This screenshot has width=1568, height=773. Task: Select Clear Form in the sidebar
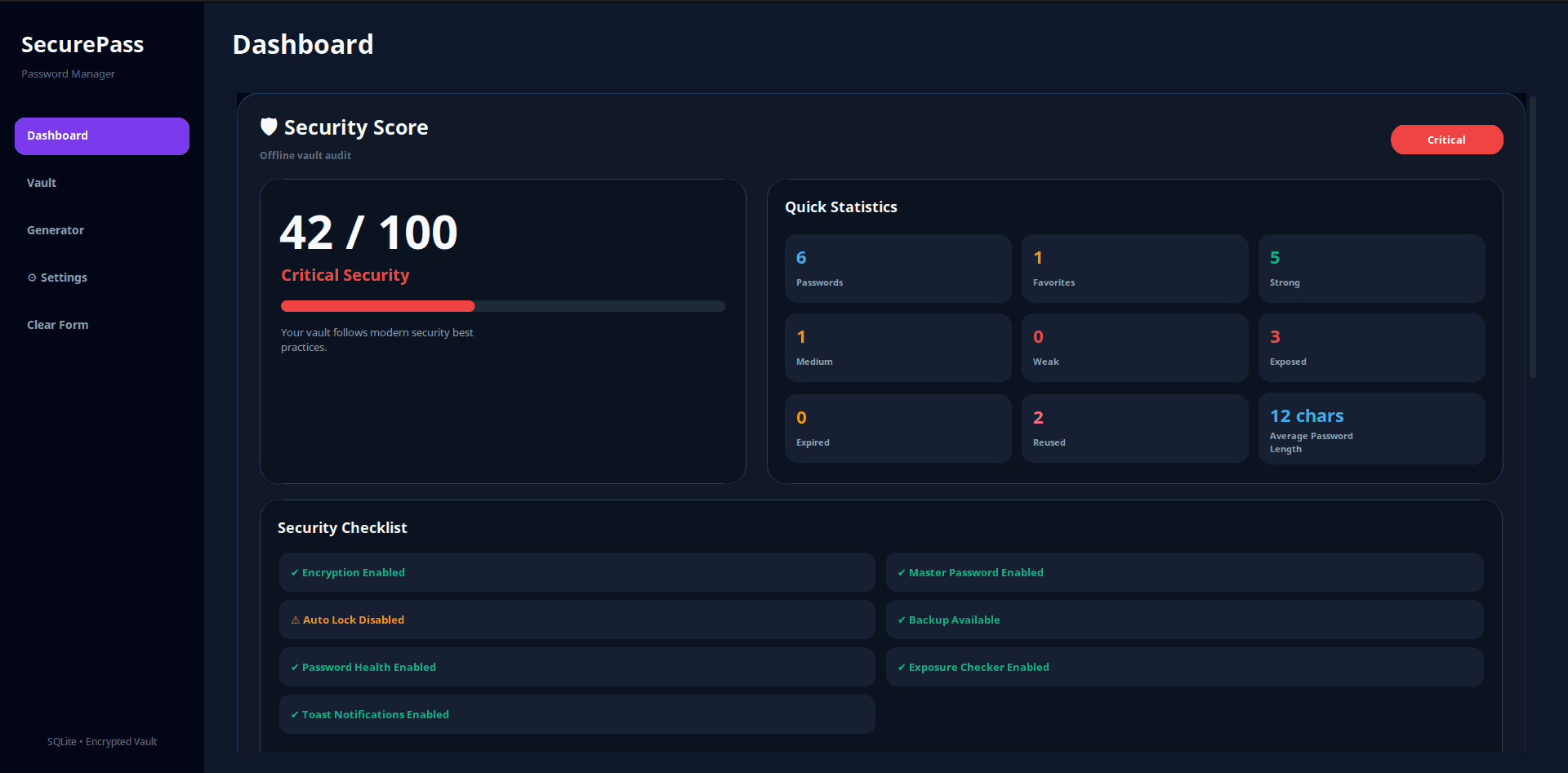[102, 325]
